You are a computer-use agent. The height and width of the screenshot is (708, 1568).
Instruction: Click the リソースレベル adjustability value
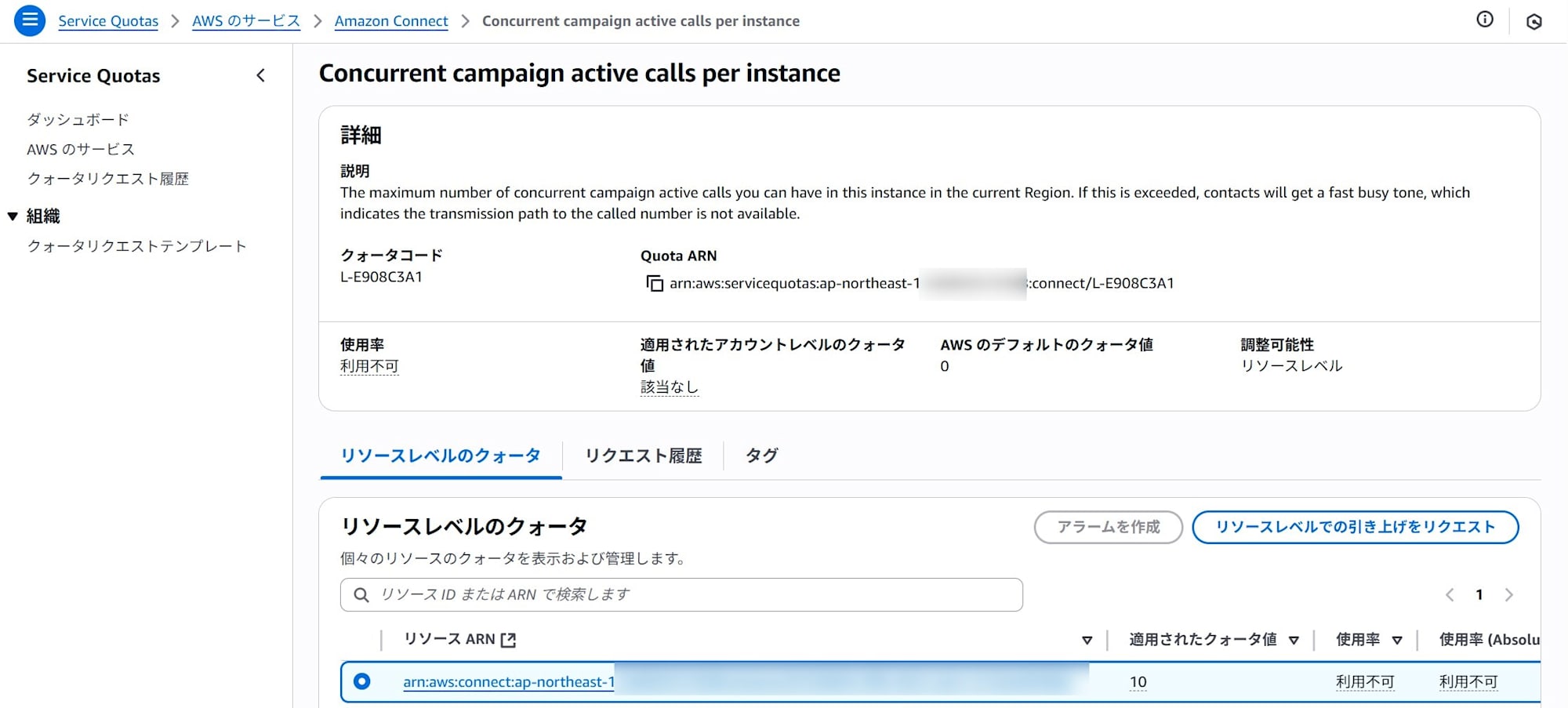[x=1292, y=366]
